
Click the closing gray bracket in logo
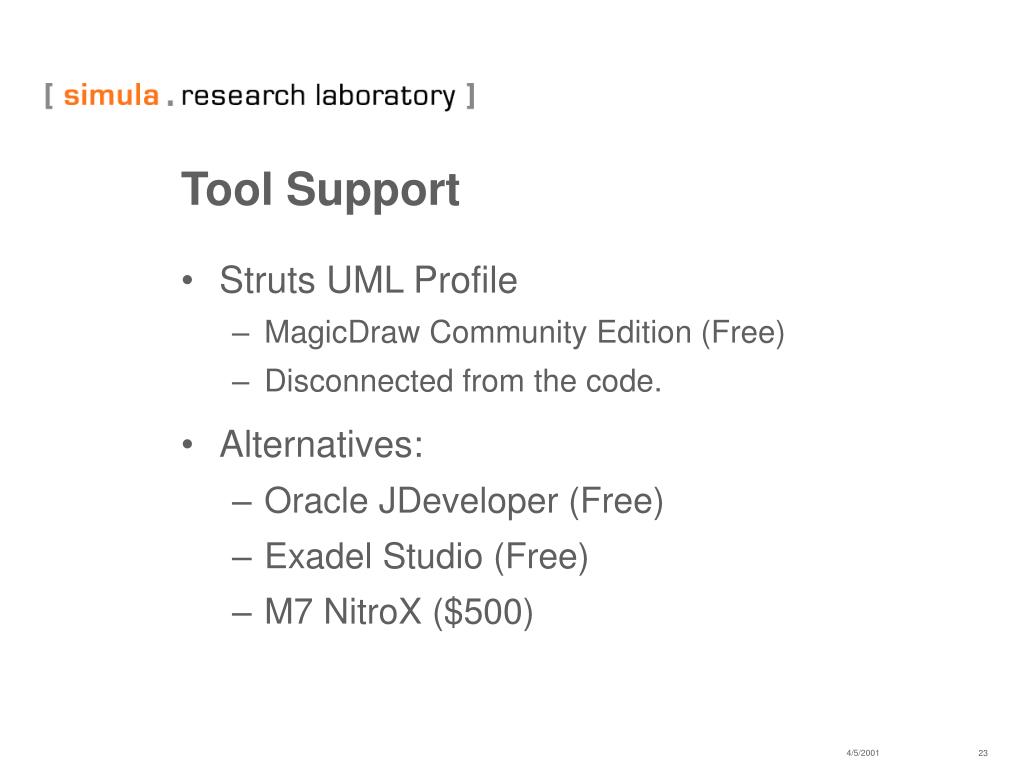[x=470, y=96]
